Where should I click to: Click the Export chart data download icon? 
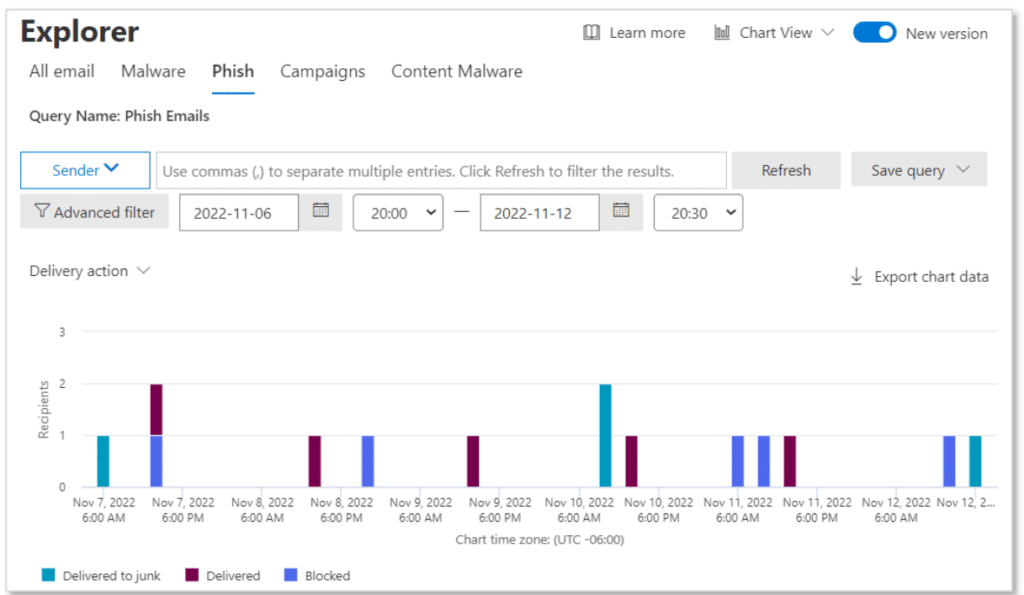coord(856,277)
